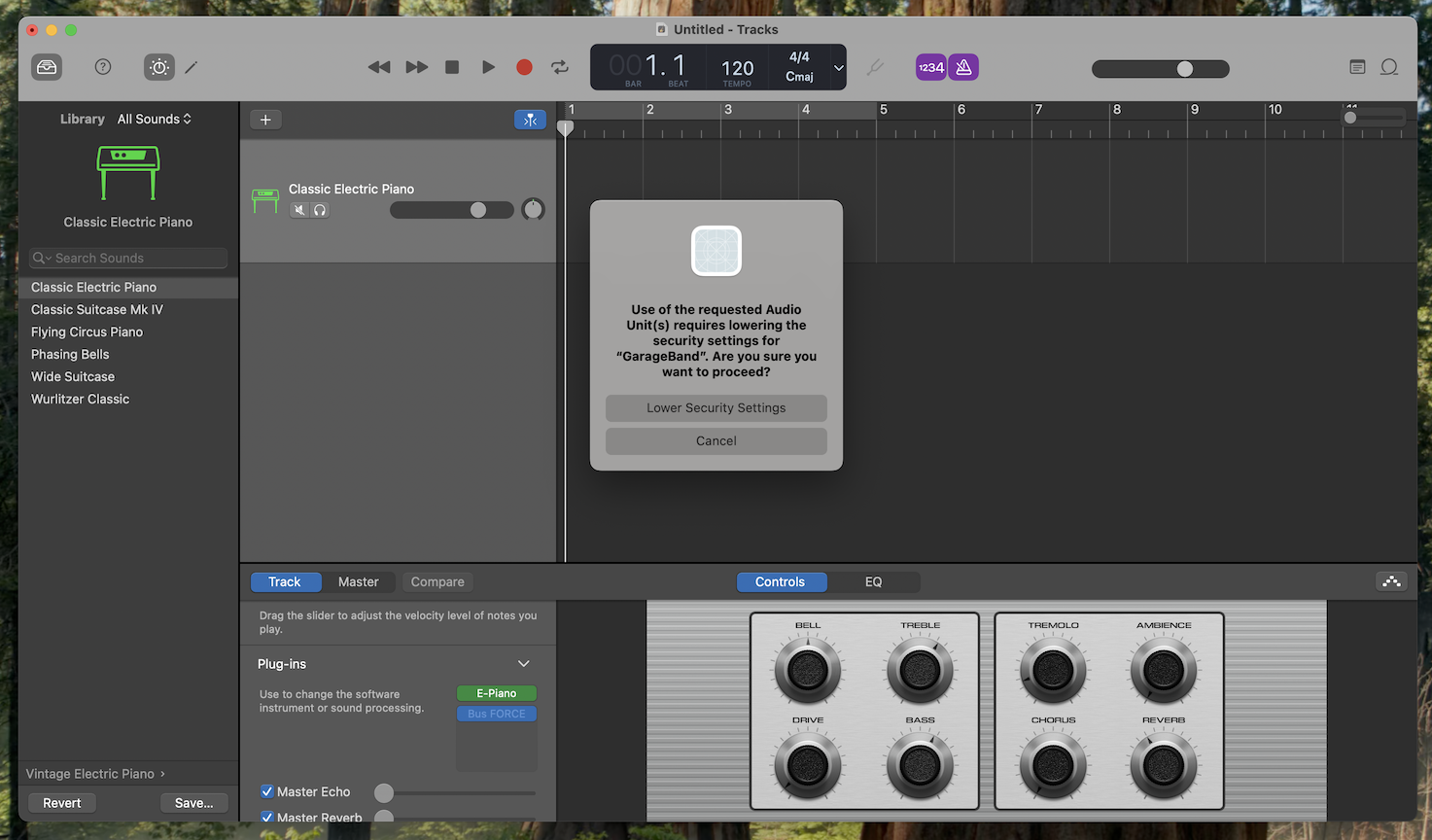1432x840 pixels.
Task: Select Classic Electric Piano in the Library list
Action: 128,287
